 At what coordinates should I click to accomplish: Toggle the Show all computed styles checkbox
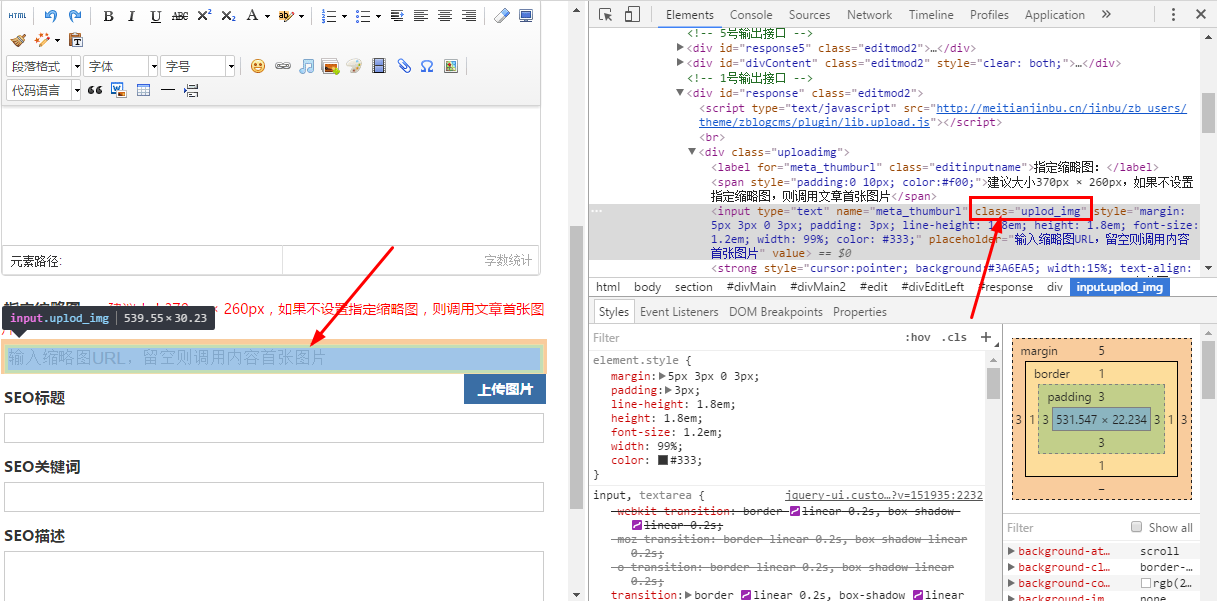1136,527
